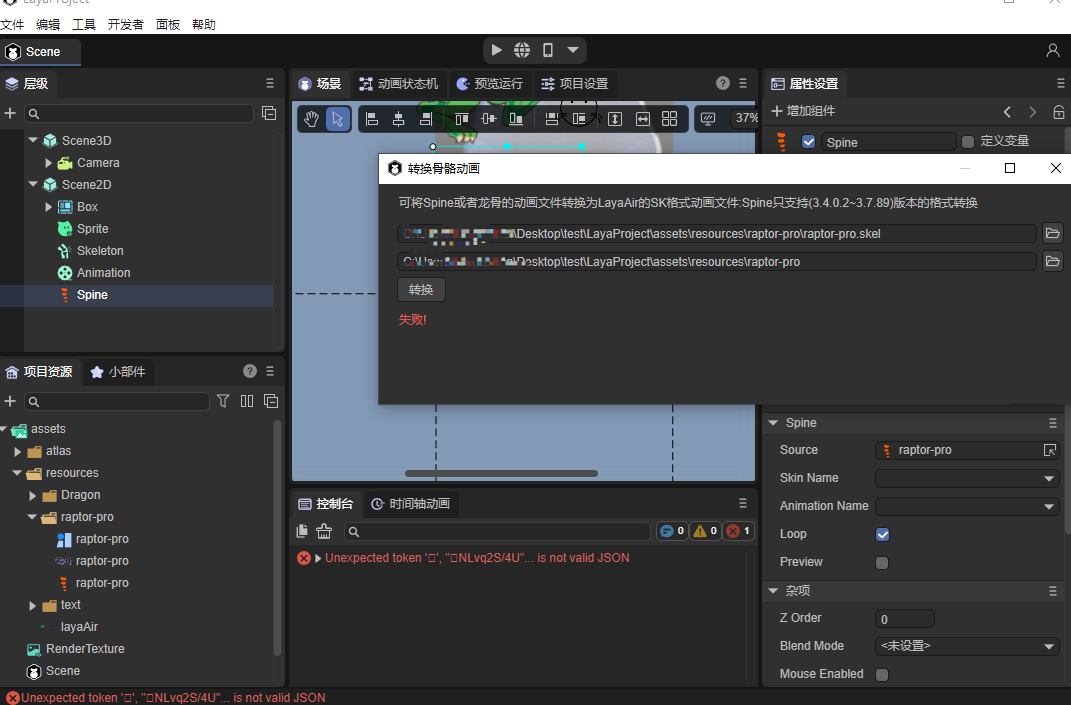Open the Blend Mode dropdown

pos(967,646)
